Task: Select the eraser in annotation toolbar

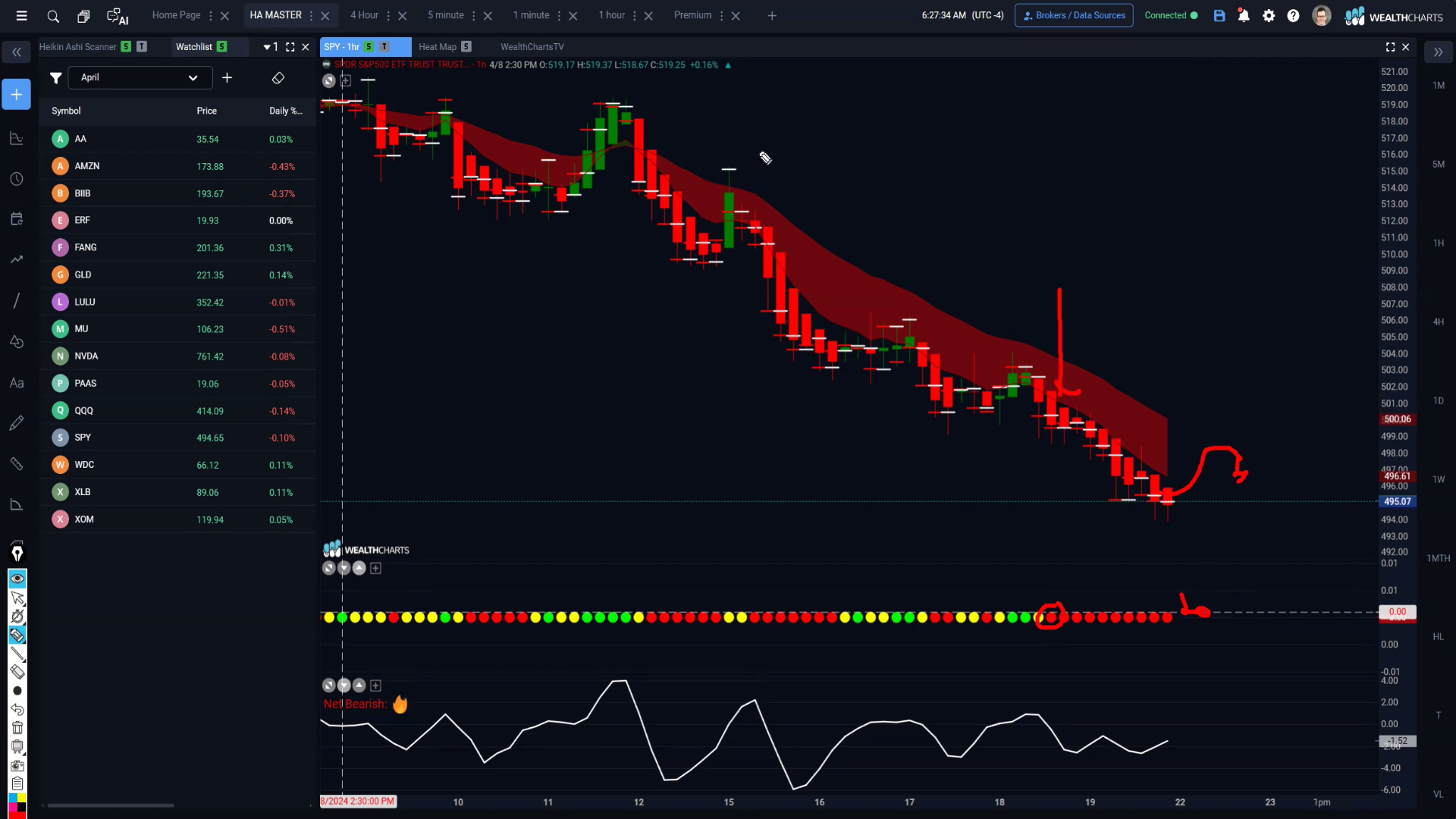Action: (17, 672)
